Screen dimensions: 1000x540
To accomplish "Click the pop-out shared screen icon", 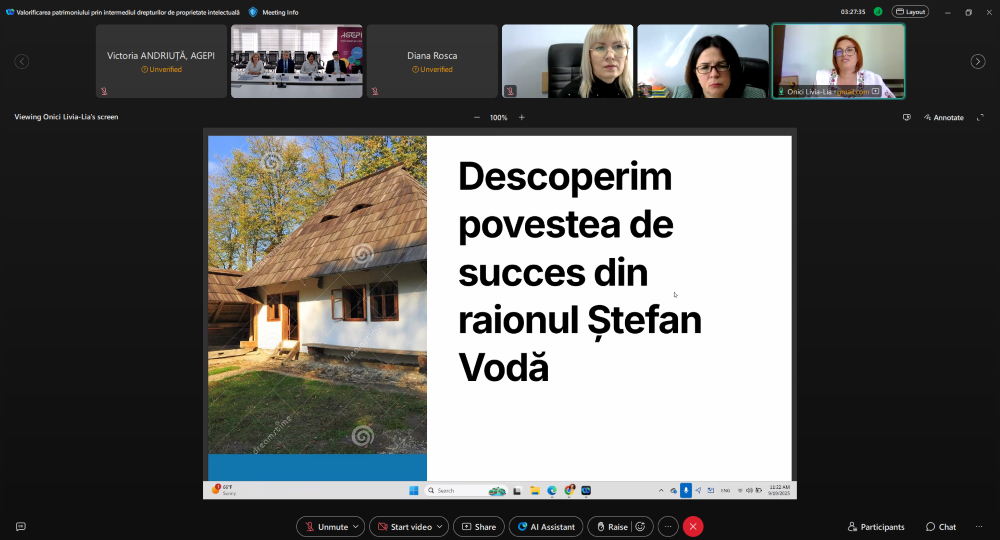I will pyautogui.click(x=907, y=117).
